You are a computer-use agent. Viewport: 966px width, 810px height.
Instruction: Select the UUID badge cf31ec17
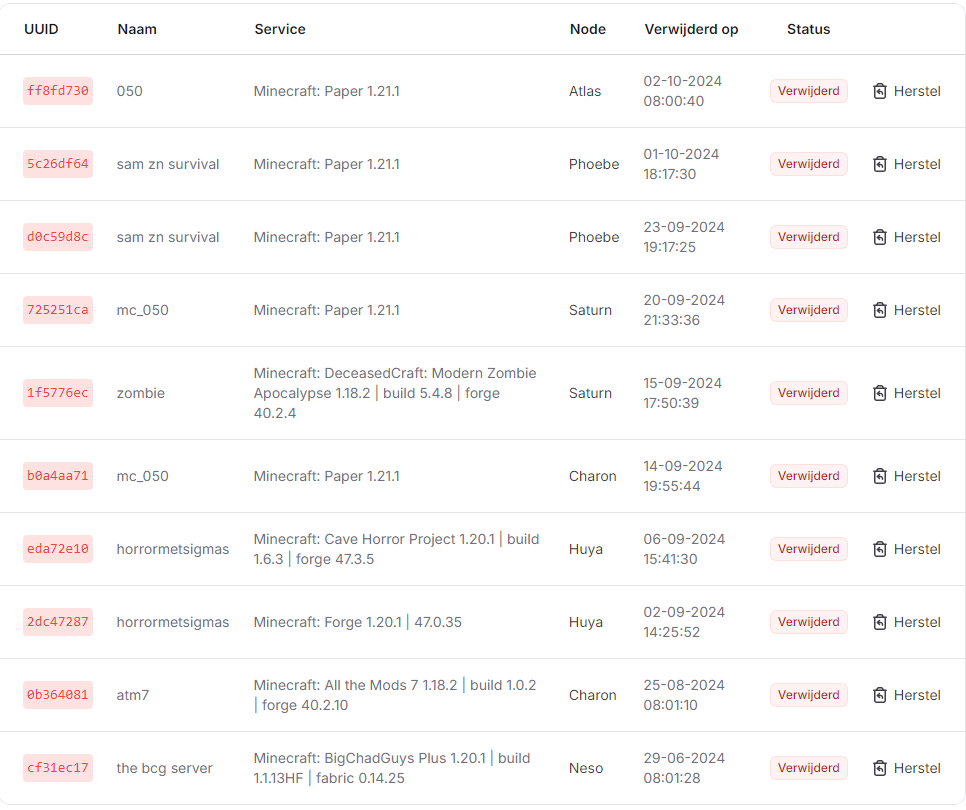click(x=58, y=768)
